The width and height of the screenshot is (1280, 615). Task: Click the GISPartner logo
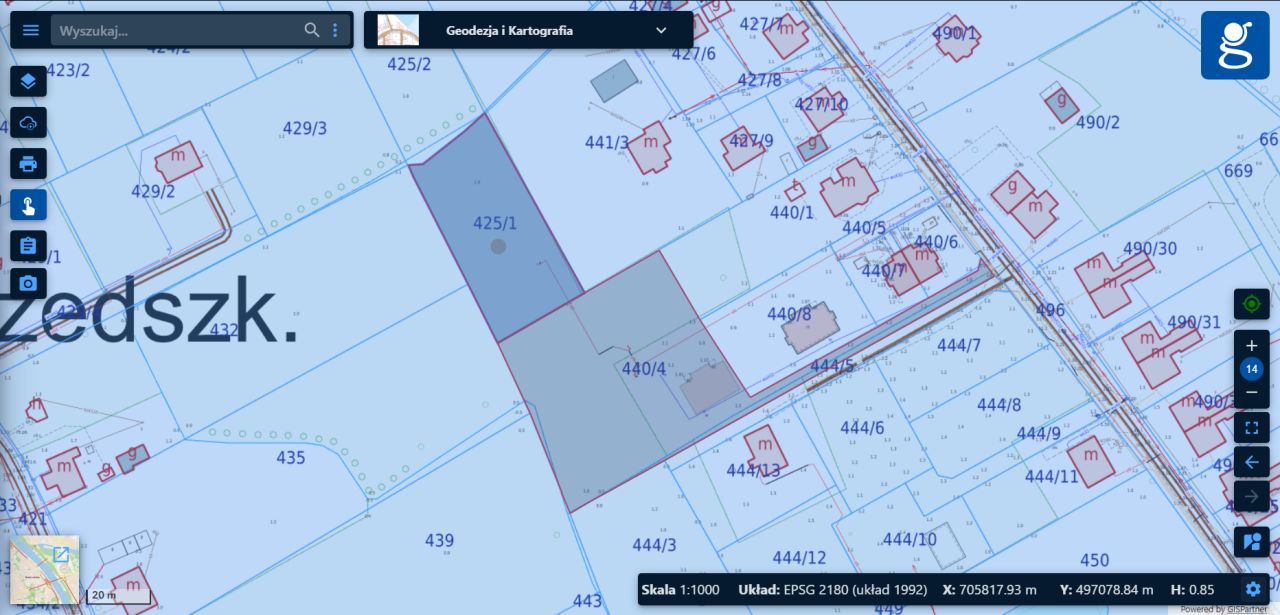click(1235, 45)
